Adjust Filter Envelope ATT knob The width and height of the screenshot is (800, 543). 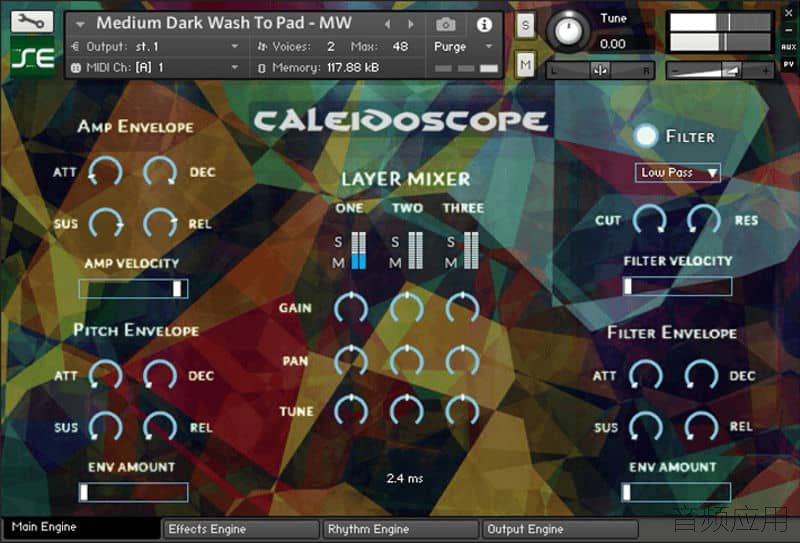646,375
